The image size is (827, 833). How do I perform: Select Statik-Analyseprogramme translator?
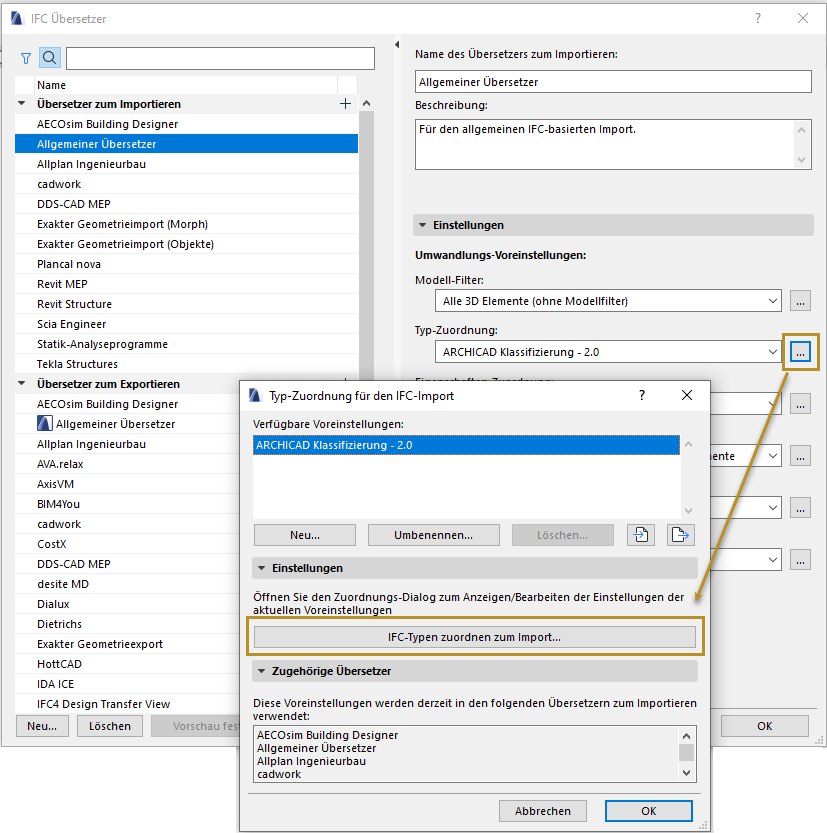point(186,344)
